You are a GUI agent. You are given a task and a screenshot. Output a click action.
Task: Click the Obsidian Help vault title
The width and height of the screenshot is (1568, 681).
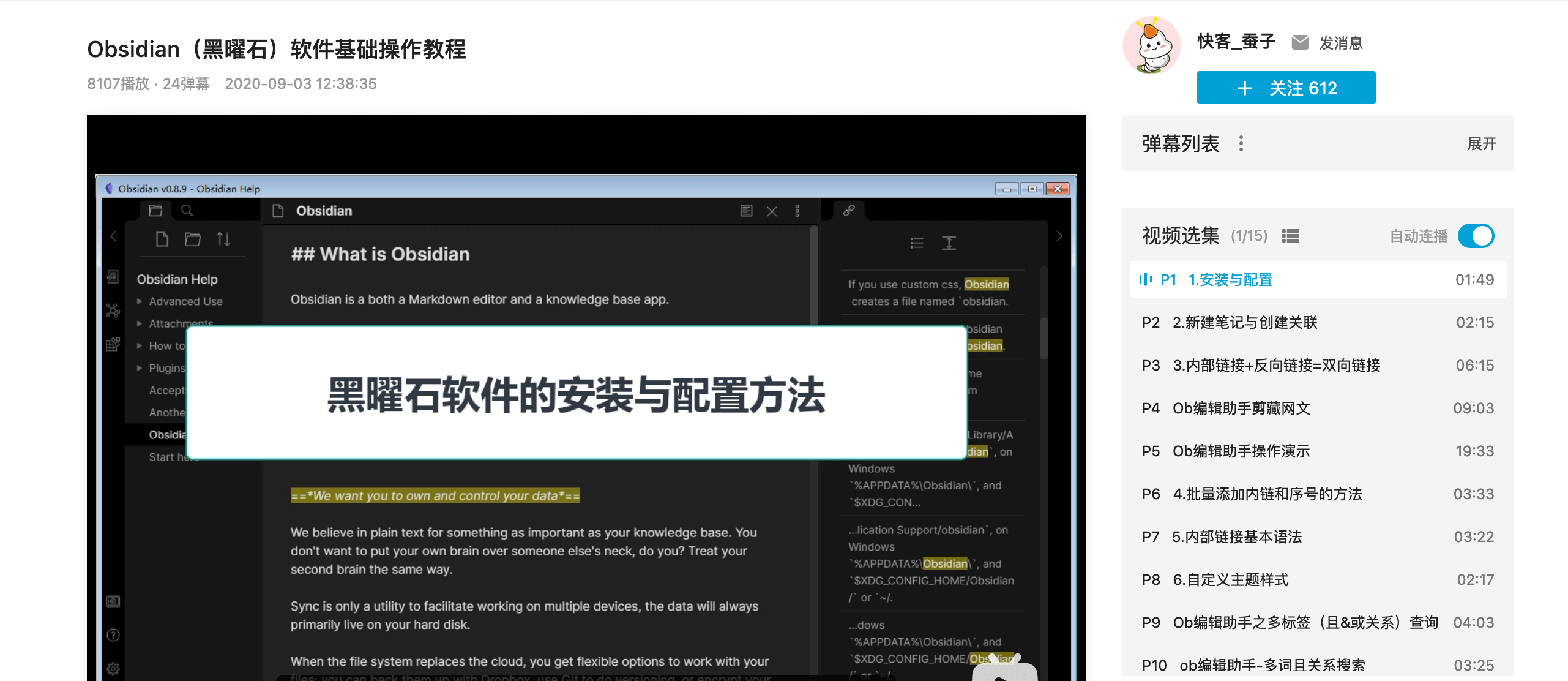(177, 279)
